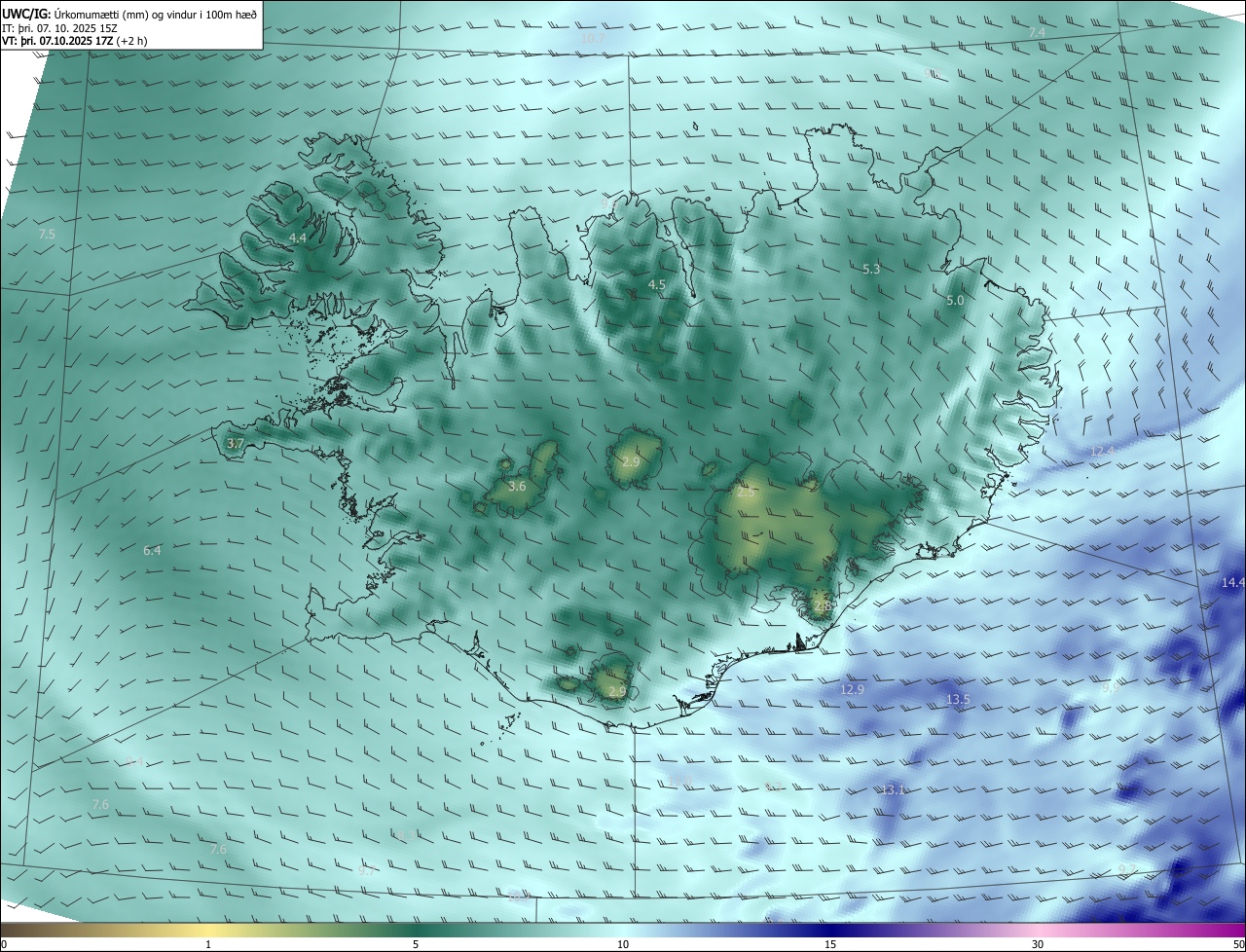Screen dimensions: 1246x952
Task: Click the colorbar tick labeled 0
Action: tap(3, 944)
